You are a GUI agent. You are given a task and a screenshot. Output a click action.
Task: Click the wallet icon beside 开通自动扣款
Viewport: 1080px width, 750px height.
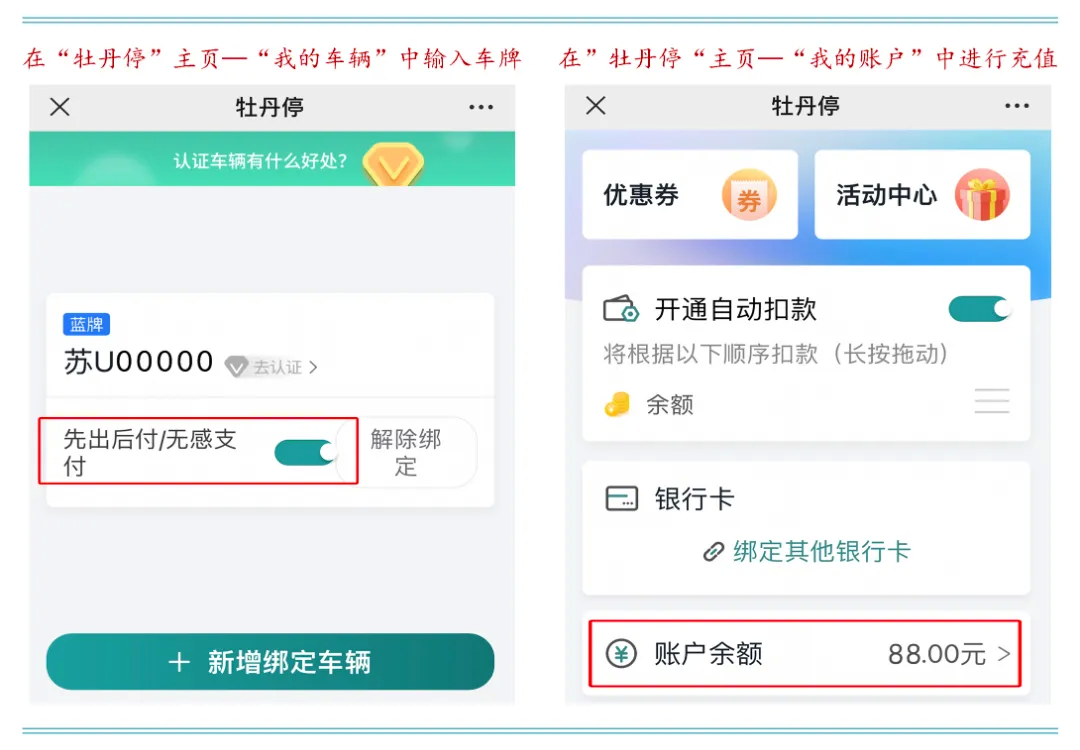pos(621,309)
